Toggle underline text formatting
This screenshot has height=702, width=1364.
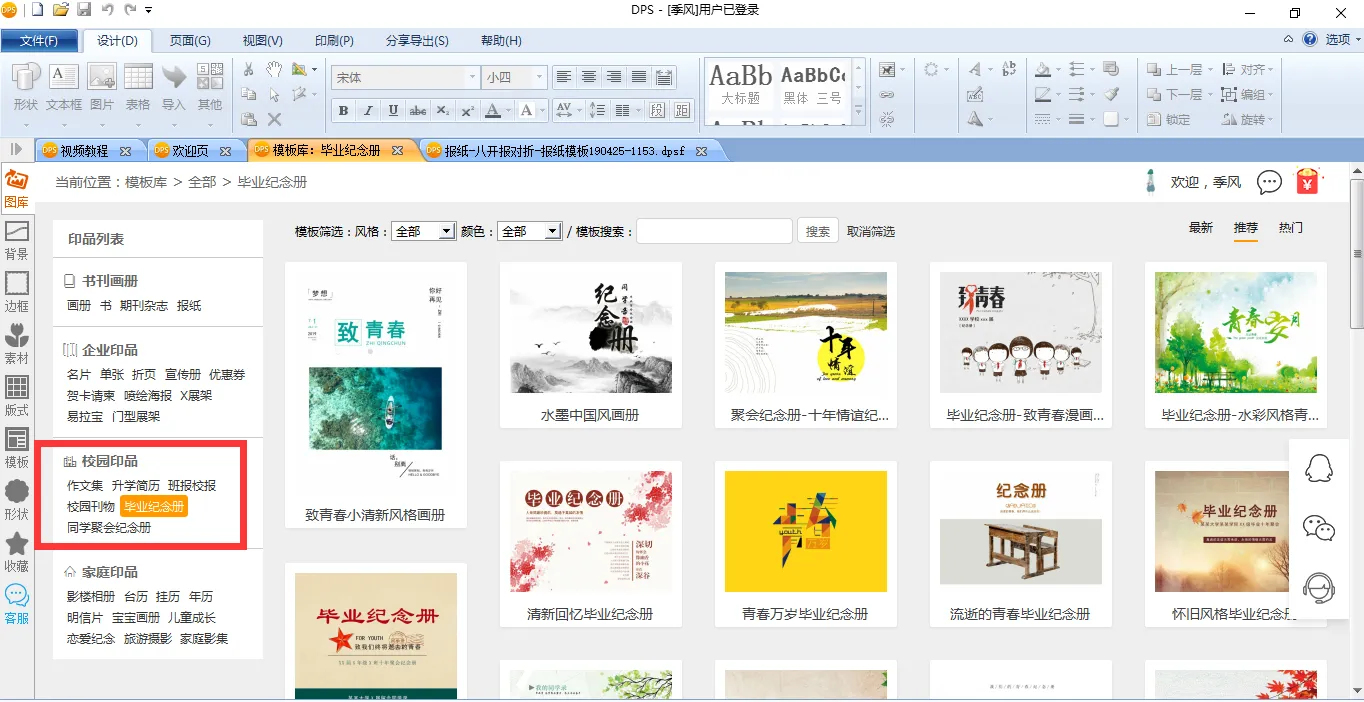point(393,111)
